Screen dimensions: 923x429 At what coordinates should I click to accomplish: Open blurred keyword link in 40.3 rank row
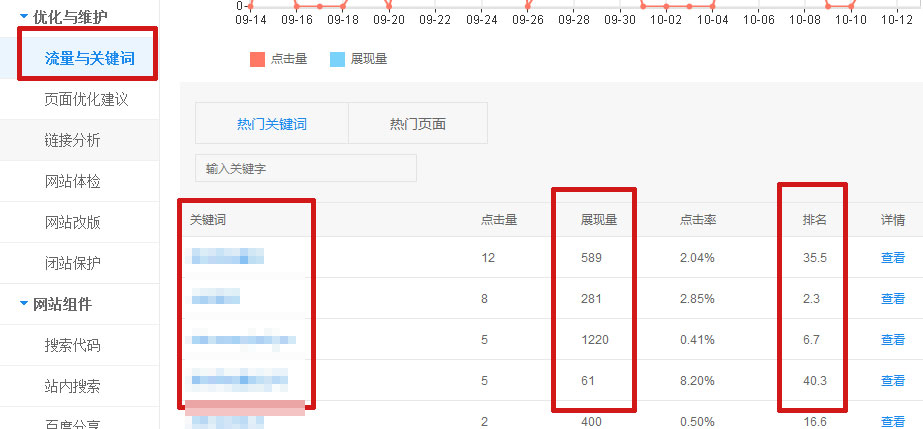coord(239,380)
